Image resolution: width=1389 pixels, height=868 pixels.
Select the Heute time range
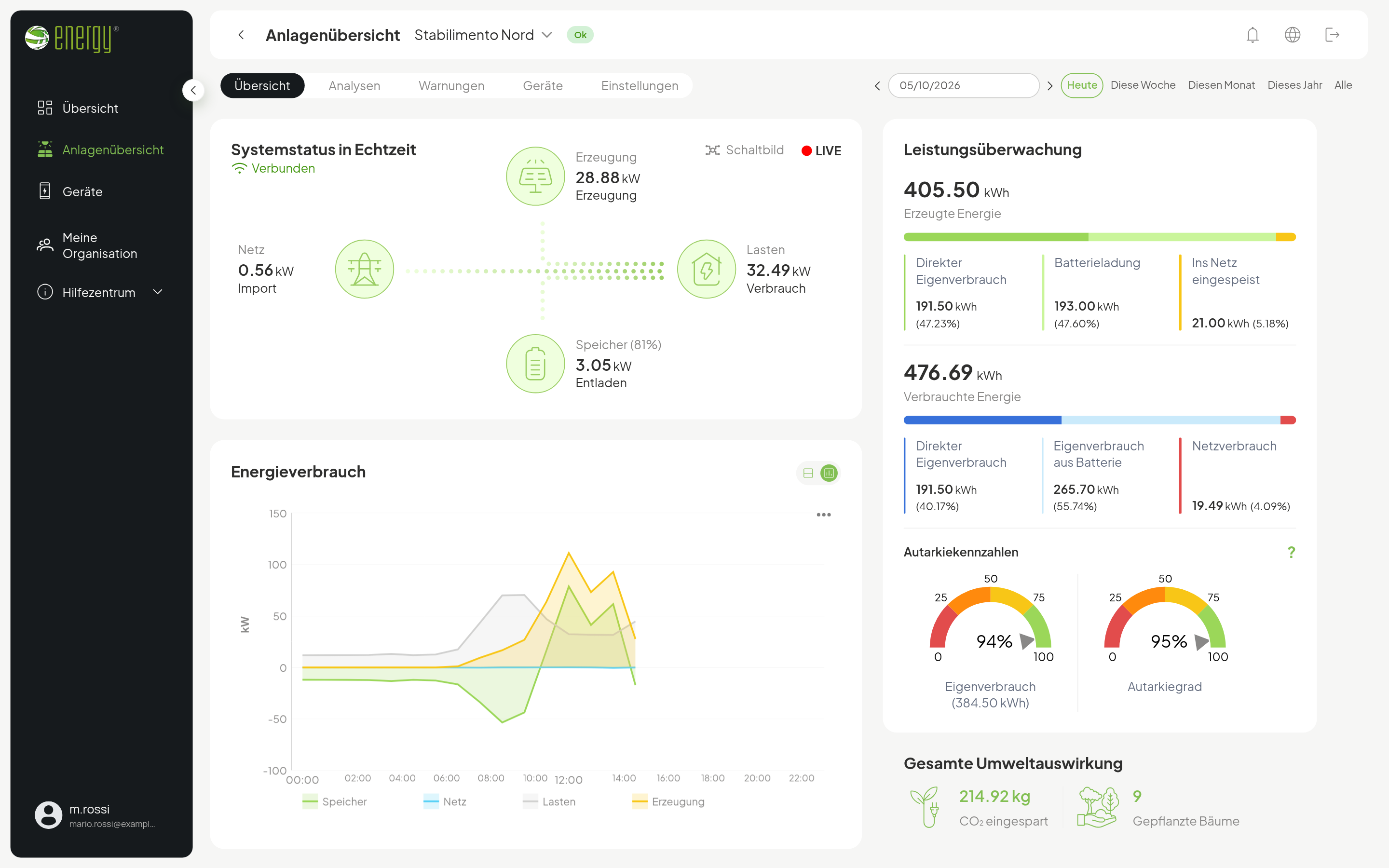(x=1082, y=85)
